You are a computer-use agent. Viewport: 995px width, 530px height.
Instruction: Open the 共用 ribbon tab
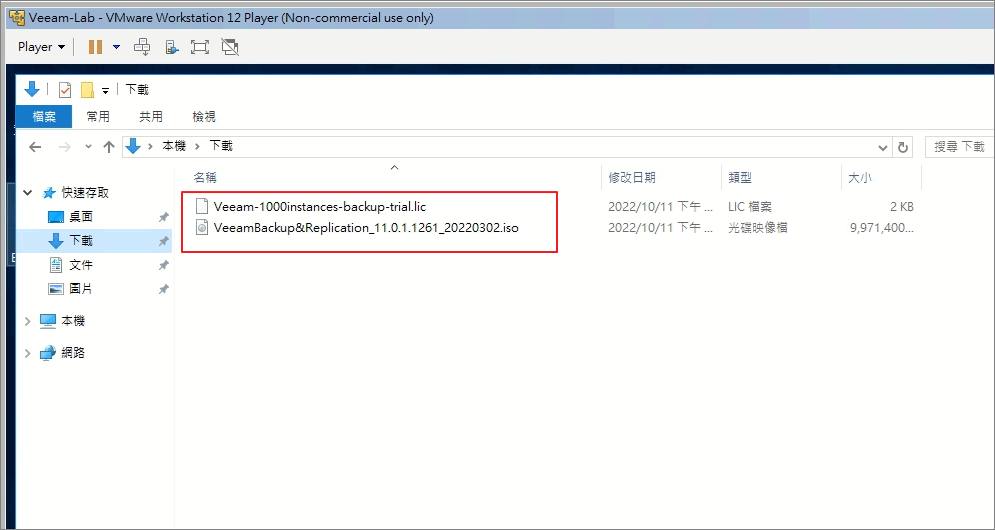(x=151, y=117)
